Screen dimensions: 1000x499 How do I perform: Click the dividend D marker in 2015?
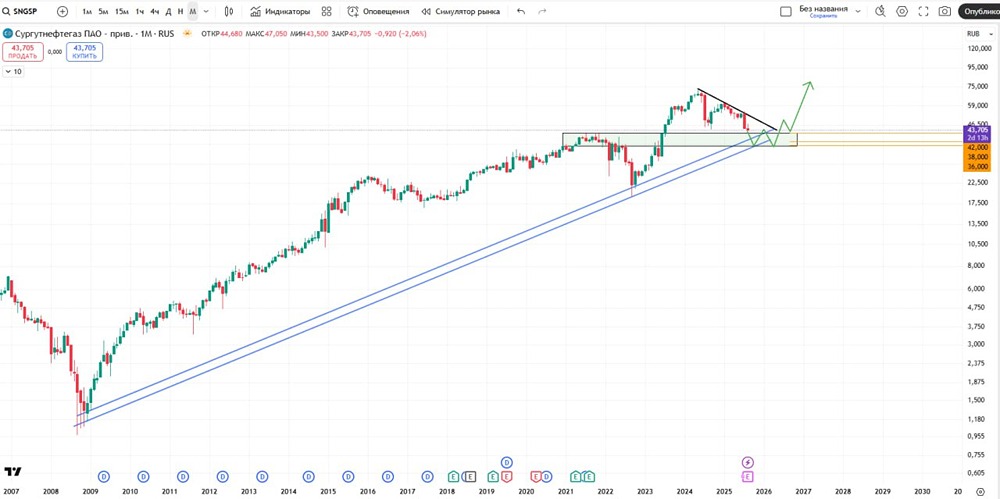pos(348,476)
